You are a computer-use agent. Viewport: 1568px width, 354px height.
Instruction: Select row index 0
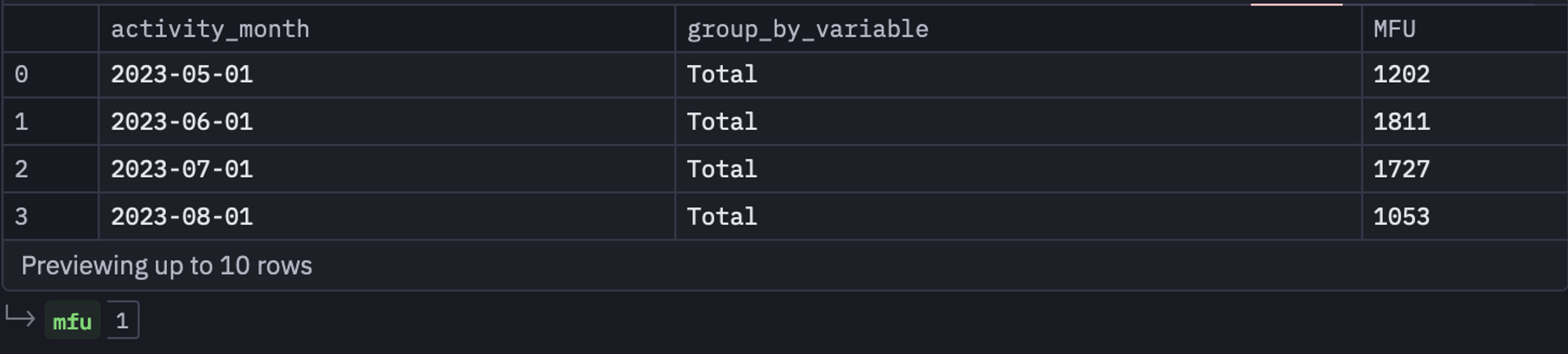pyautogui.click(x=50, y=75)
